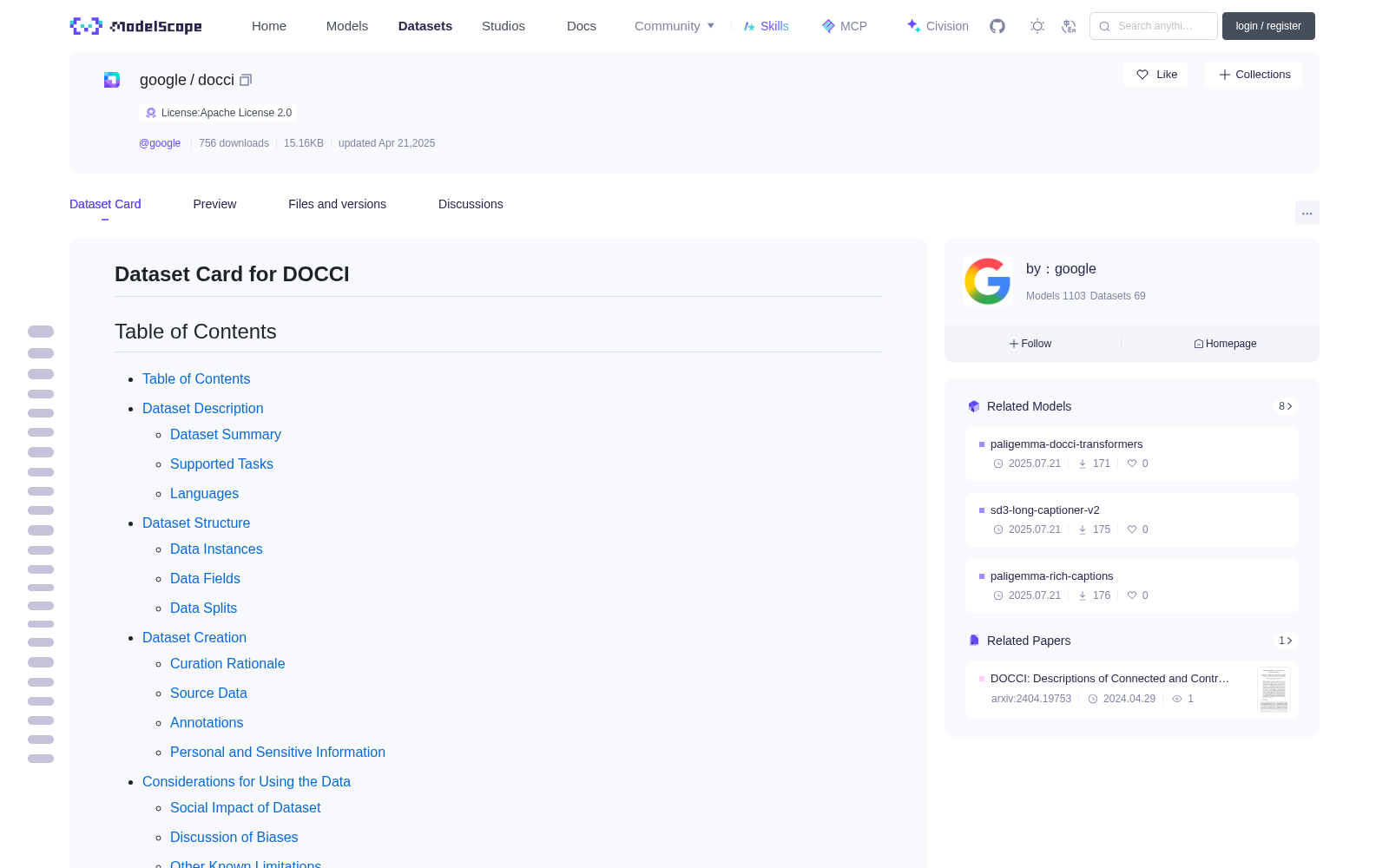Jump to Dataset Structure section
This screenshot has width=1389, height=868.
196,523
